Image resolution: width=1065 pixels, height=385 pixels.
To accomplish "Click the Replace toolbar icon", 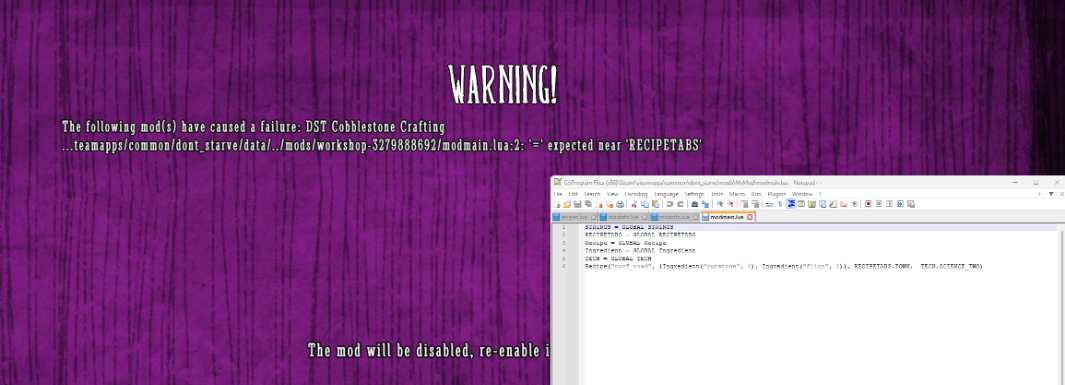I will tap(705, 204).
